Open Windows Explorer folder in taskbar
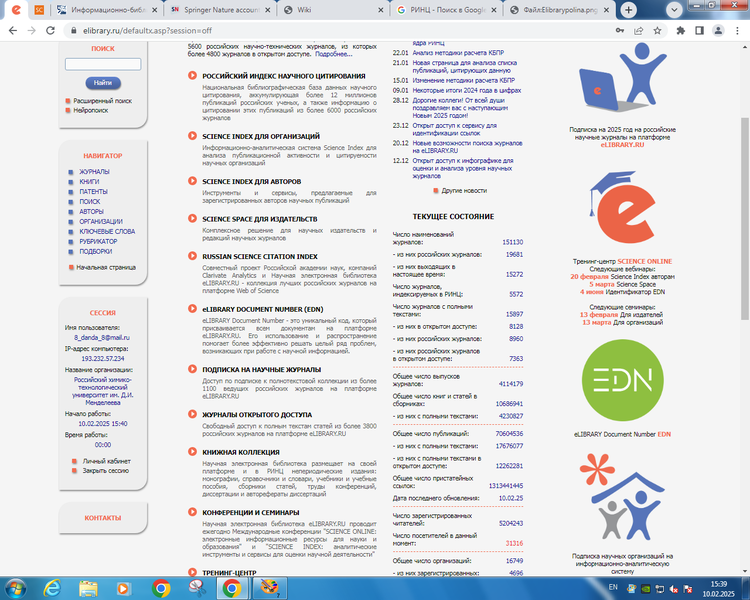 pos(90,587)
